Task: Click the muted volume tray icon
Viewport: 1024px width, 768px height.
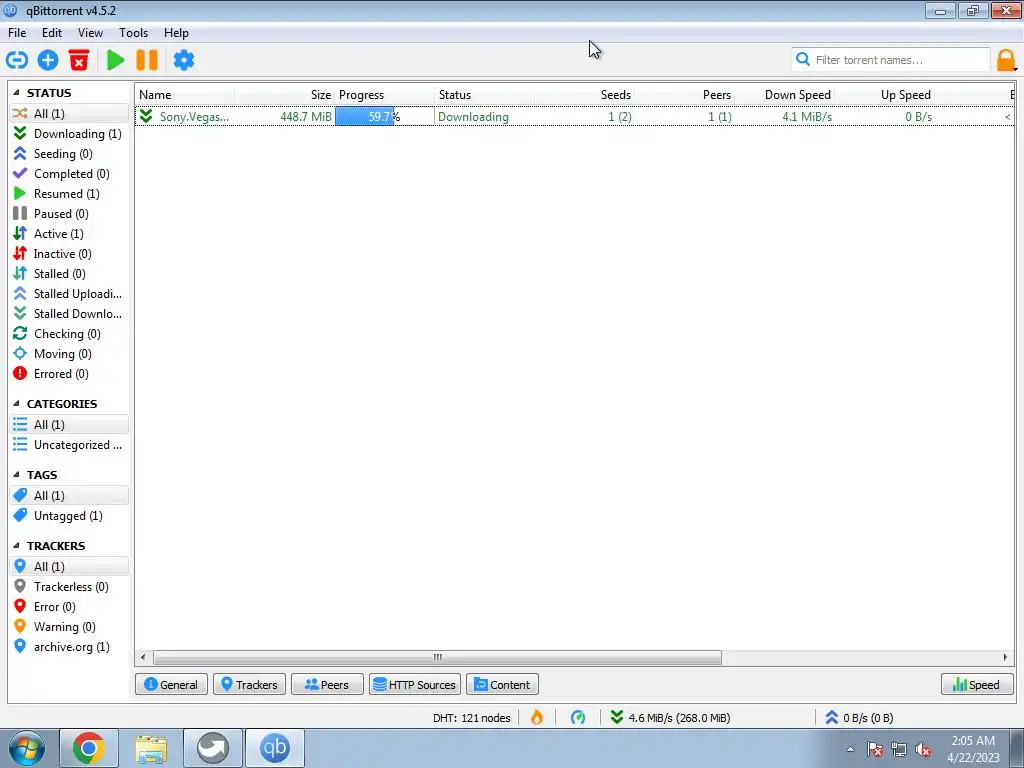Action: click(923, 750)
